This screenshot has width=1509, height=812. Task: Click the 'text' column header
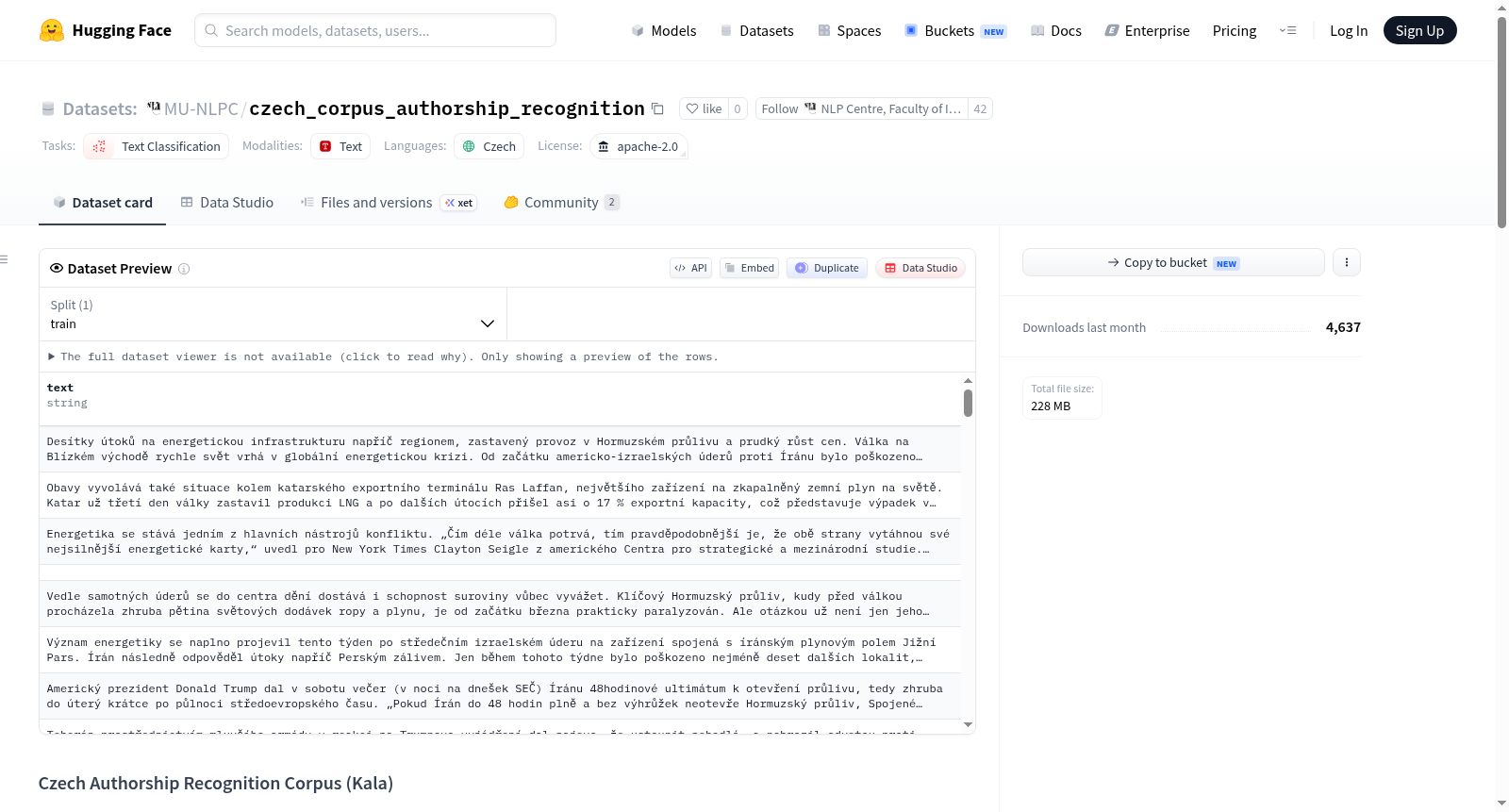point(60,388)
